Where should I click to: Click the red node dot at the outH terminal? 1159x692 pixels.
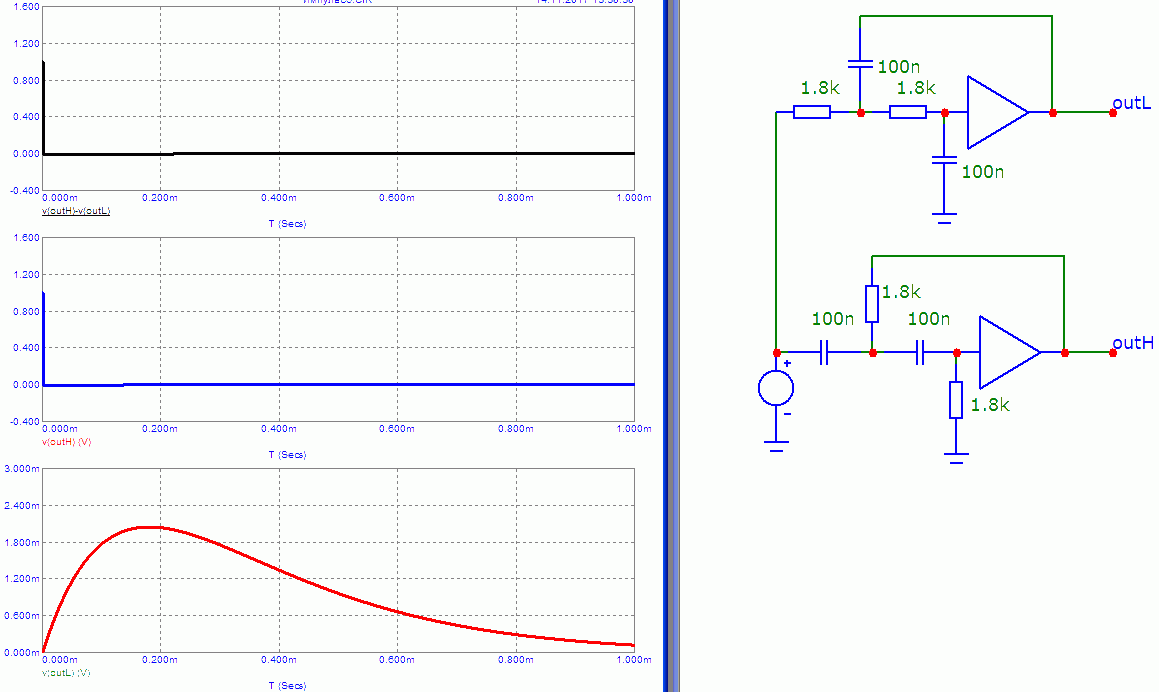(x=1112, y=353)
